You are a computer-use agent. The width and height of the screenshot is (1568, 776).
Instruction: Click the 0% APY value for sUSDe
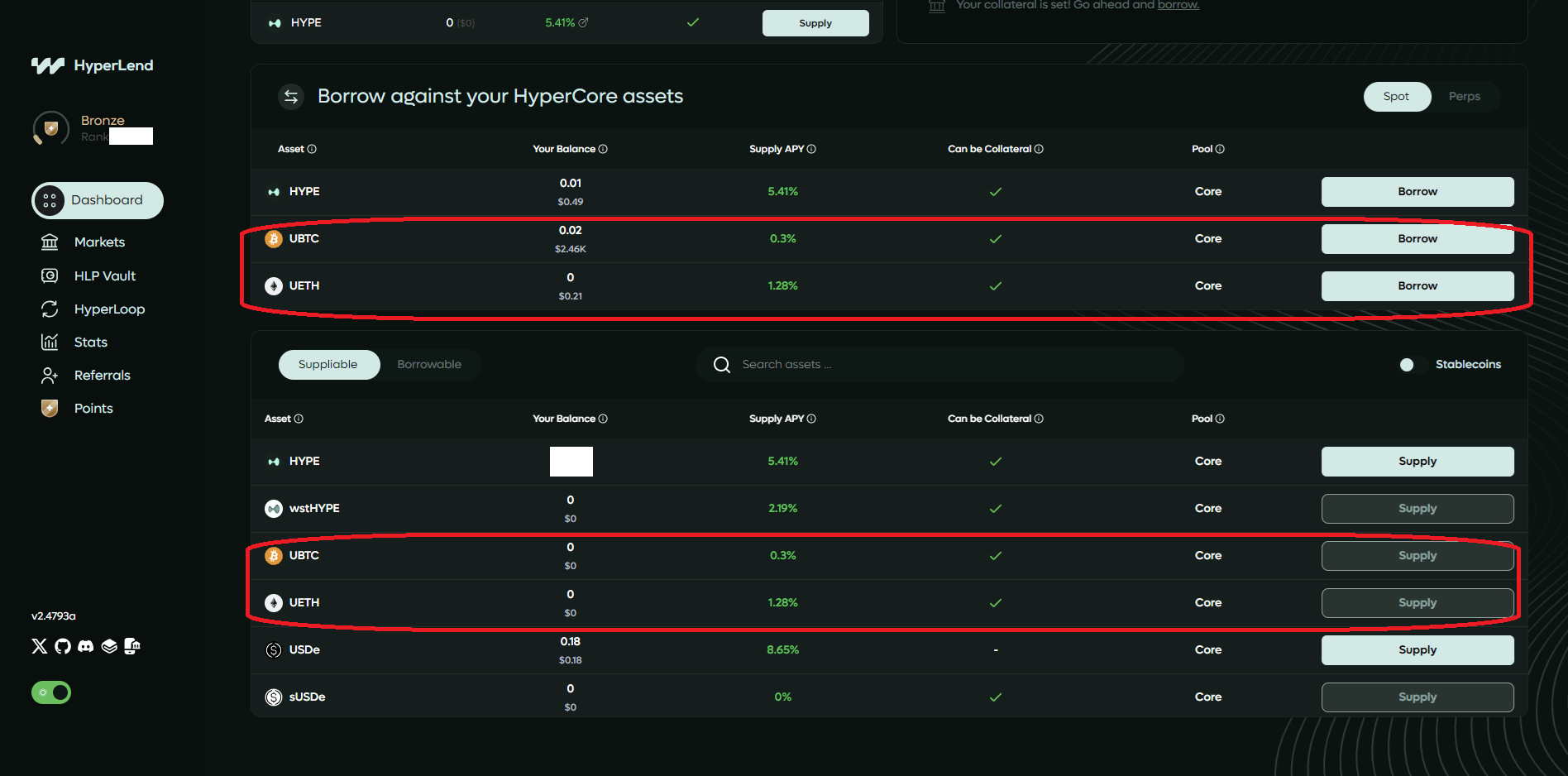[x=782, y=697]
